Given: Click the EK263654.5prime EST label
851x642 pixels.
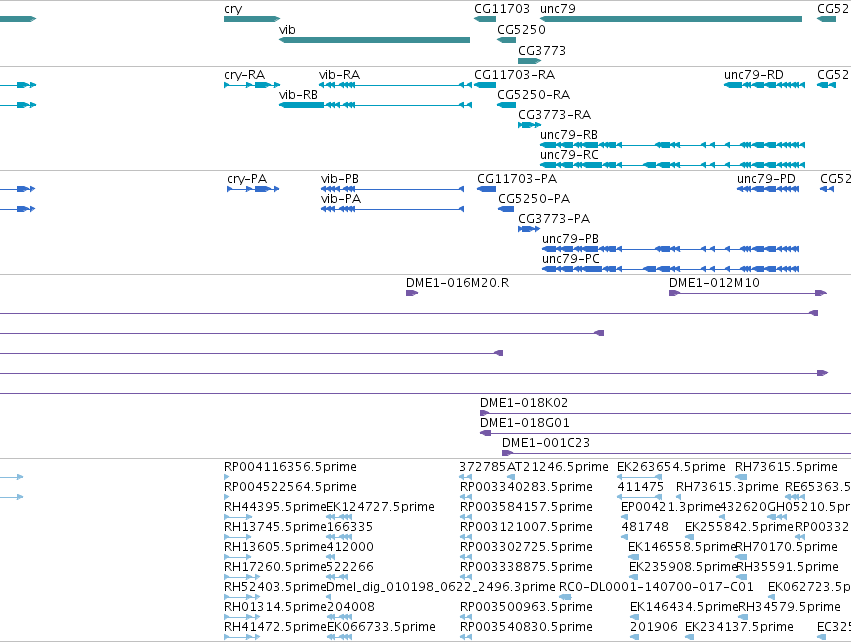Looking at the screenshot, I should point(671,467).
